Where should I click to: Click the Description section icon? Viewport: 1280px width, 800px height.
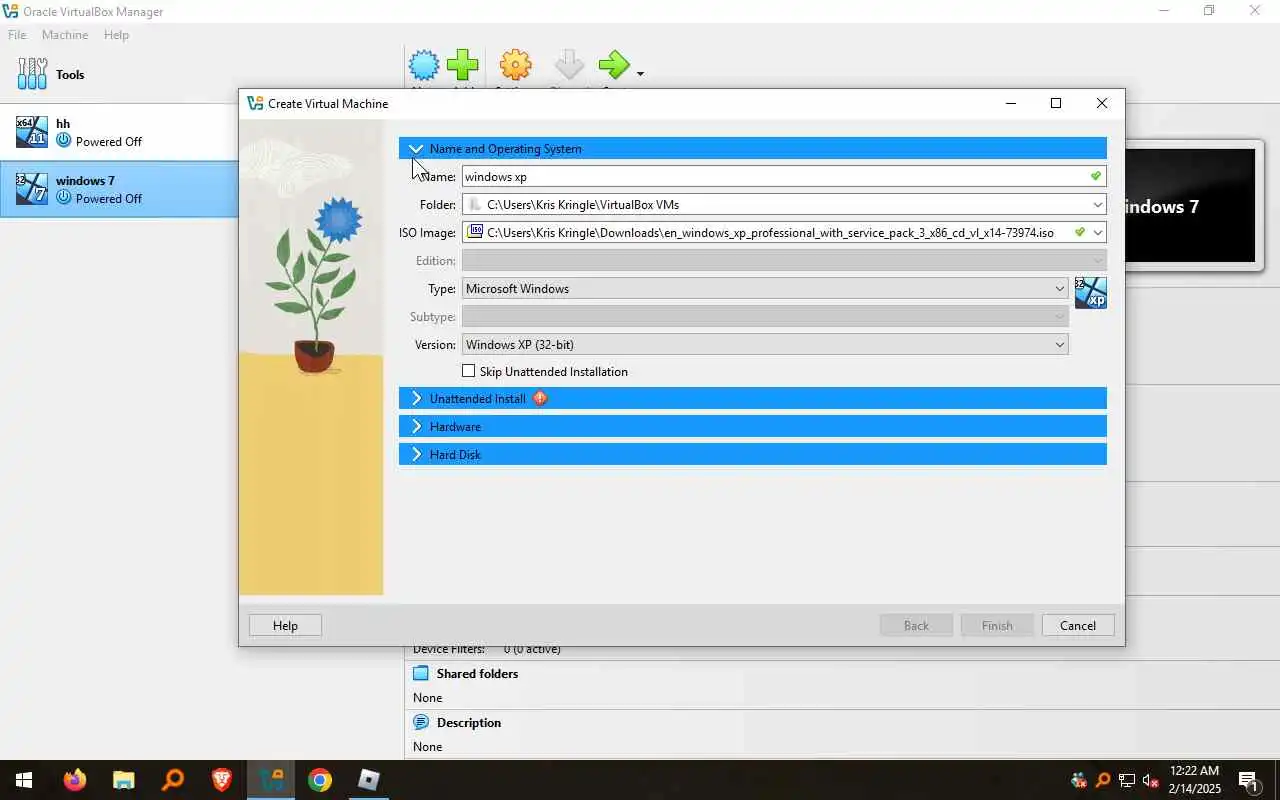tap(421, 722)
